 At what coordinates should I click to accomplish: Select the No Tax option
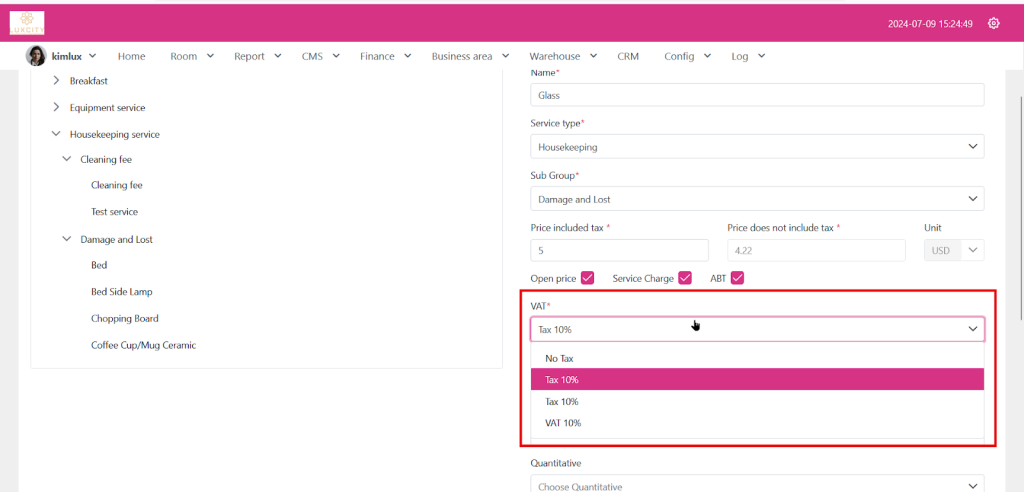(x=559, y=358)
